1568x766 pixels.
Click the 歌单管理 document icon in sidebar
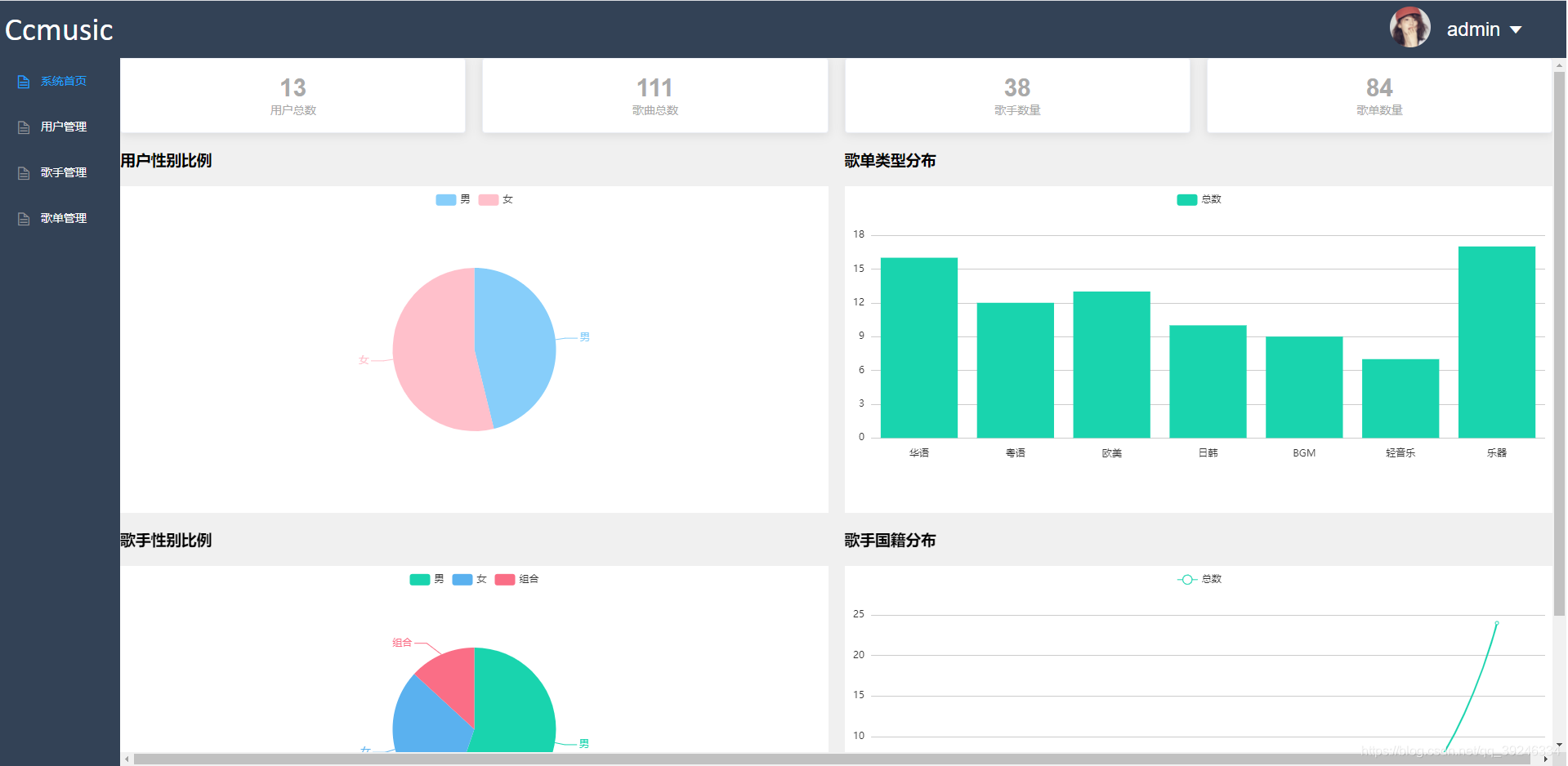point(24,219)
